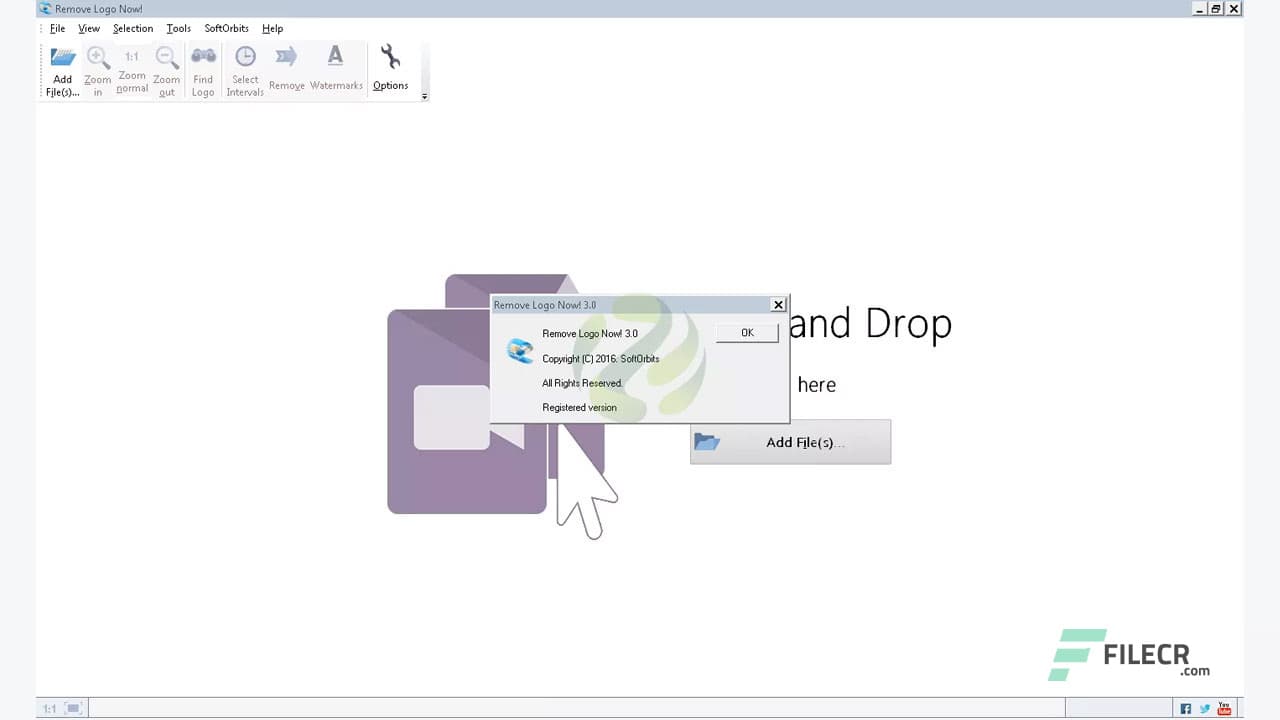
Task: Click the Twitter icon in the status bar
Action: [1205, 707]
